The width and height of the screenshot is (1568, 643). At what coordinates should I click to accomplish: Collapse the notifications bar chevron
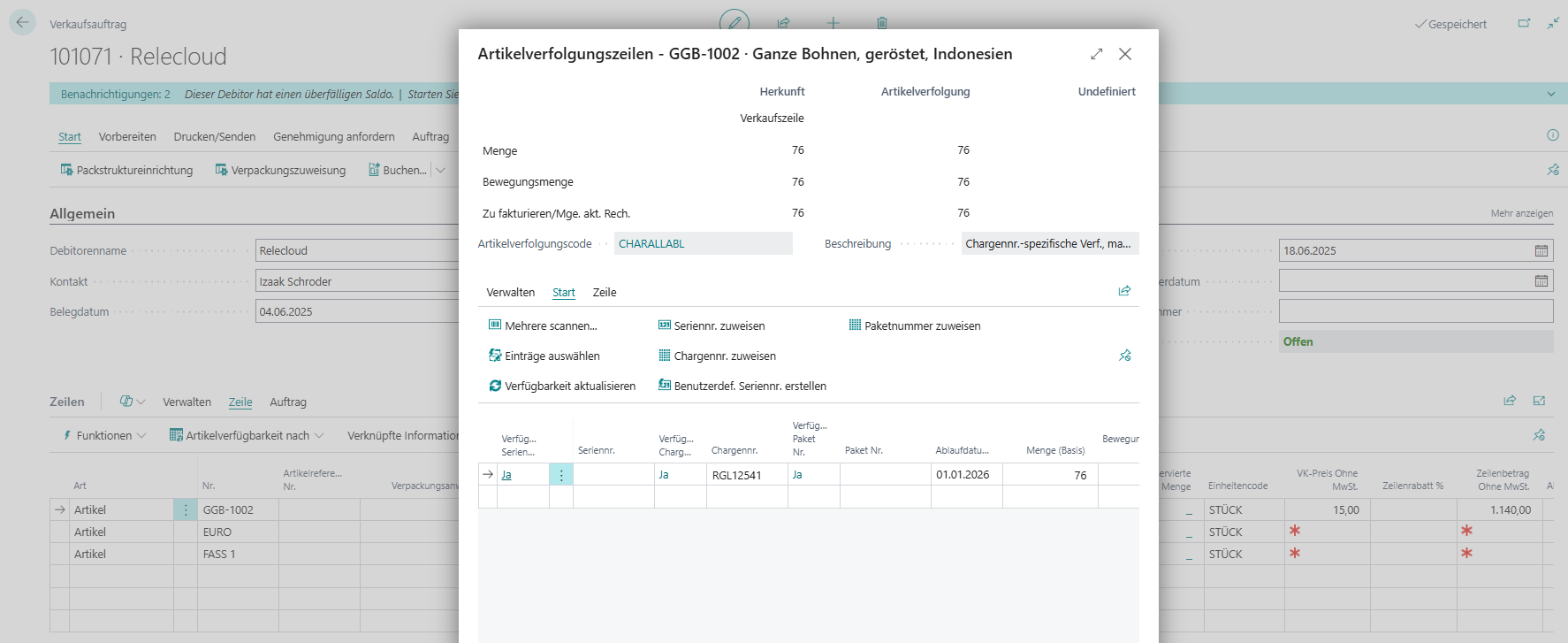click(x=1550, y=94)
